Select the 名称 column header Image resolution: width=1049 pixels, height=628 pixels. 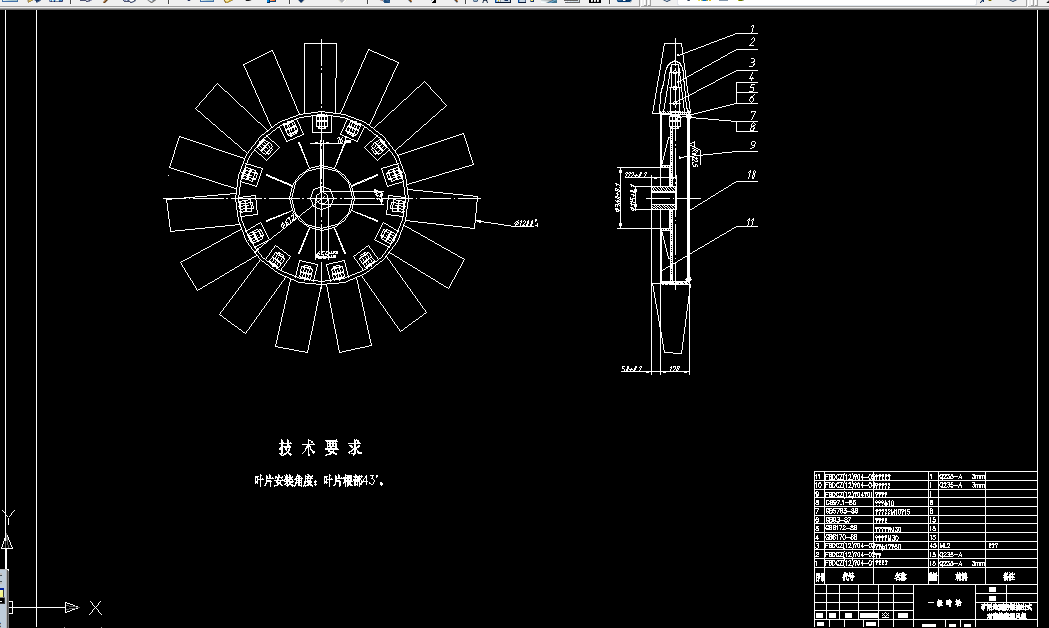coord(901,577)
